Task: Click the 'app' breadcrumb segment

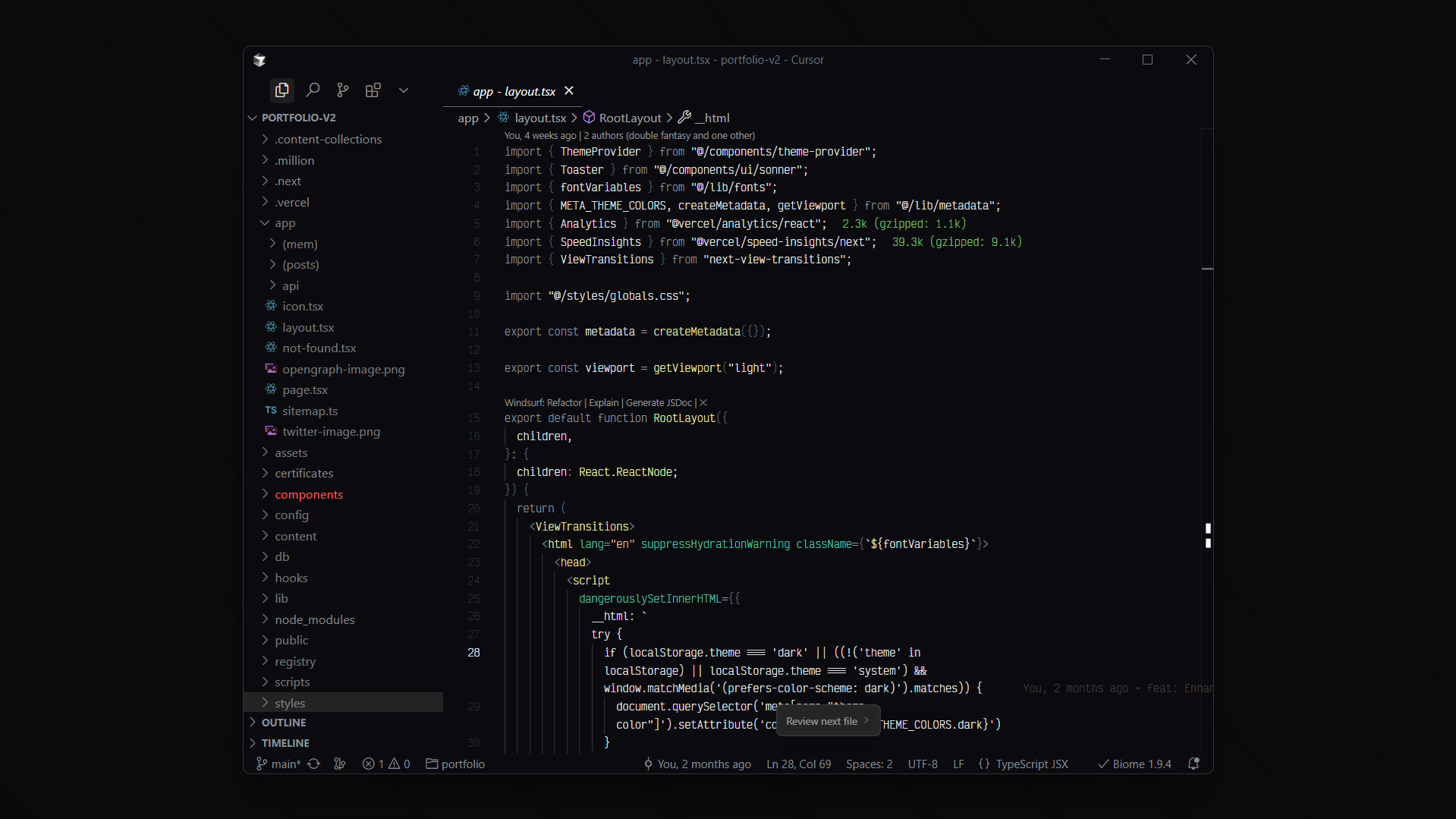Action: (x=468, y=118)
